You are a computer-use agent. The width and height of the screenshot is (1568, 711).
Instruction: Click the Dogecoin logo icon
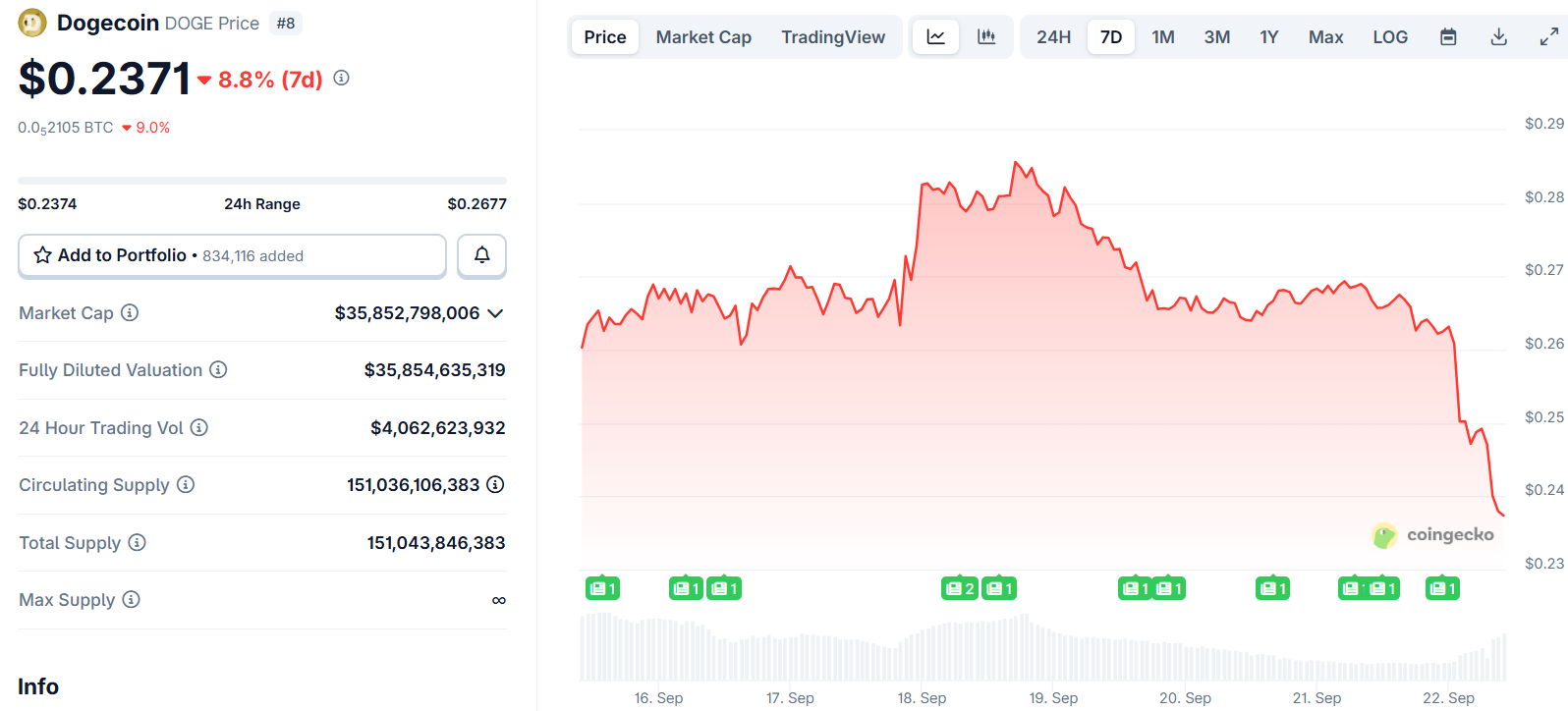[x=32, y=23]
